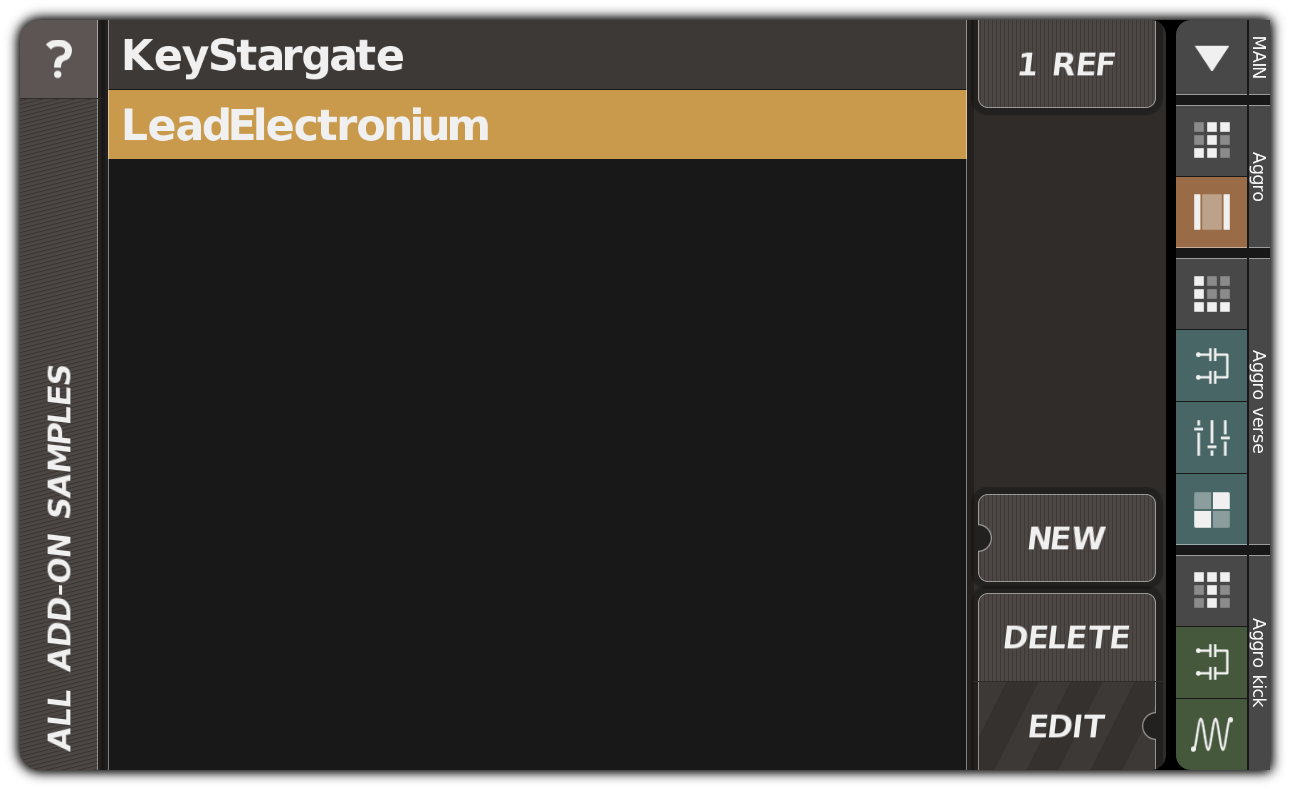
Task: Open the brown sample slice icon under Aggro
Action: pyautogui.click(x=1211, y=212)
